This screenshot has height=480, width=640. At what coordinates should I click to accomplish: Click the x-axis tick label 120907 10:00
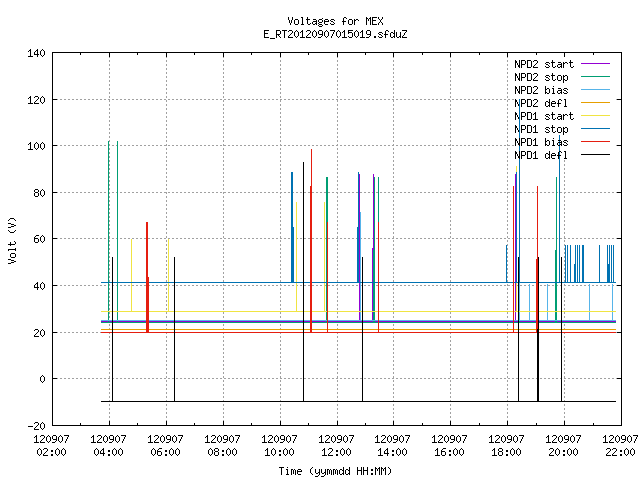coord(279,446)
